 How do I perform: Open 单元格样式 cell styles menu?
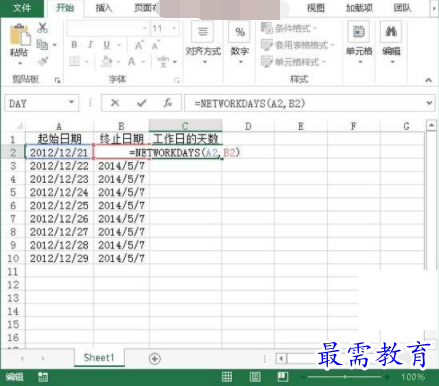pos(293,62)
